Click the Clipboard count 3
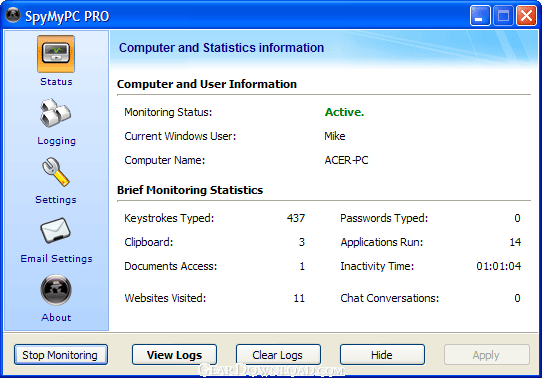The image size is (542, 378). click(302, 242)
